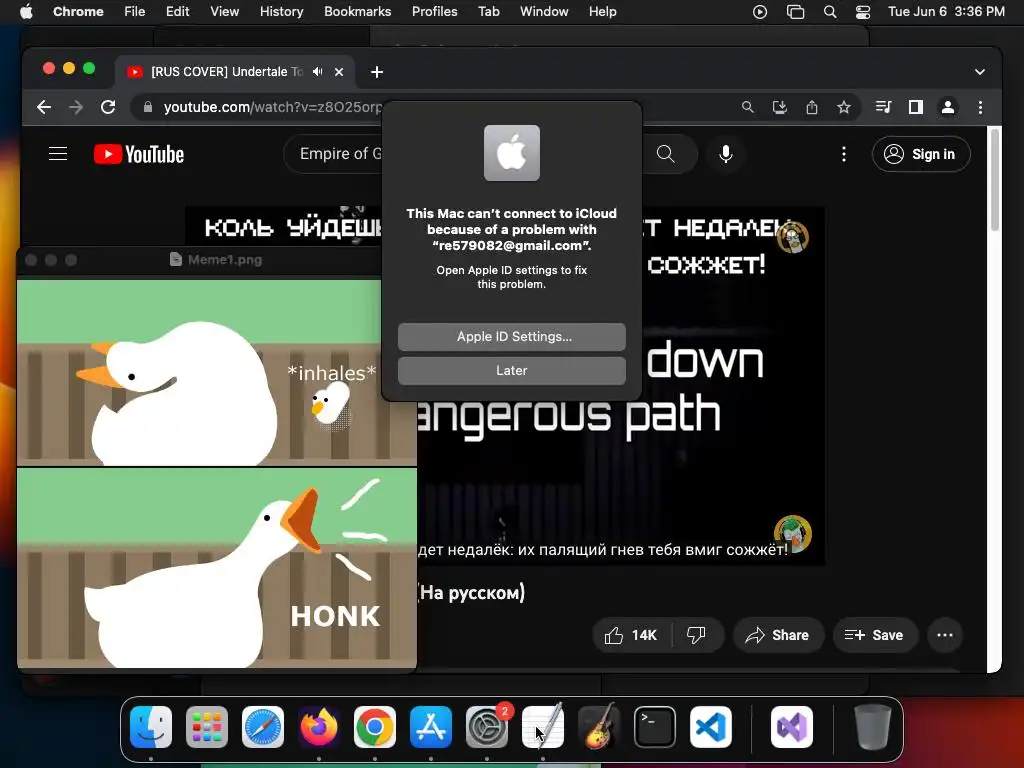Open Control Center in menu bar
This screenshot has height=768, width=1024.
point(863,11)
